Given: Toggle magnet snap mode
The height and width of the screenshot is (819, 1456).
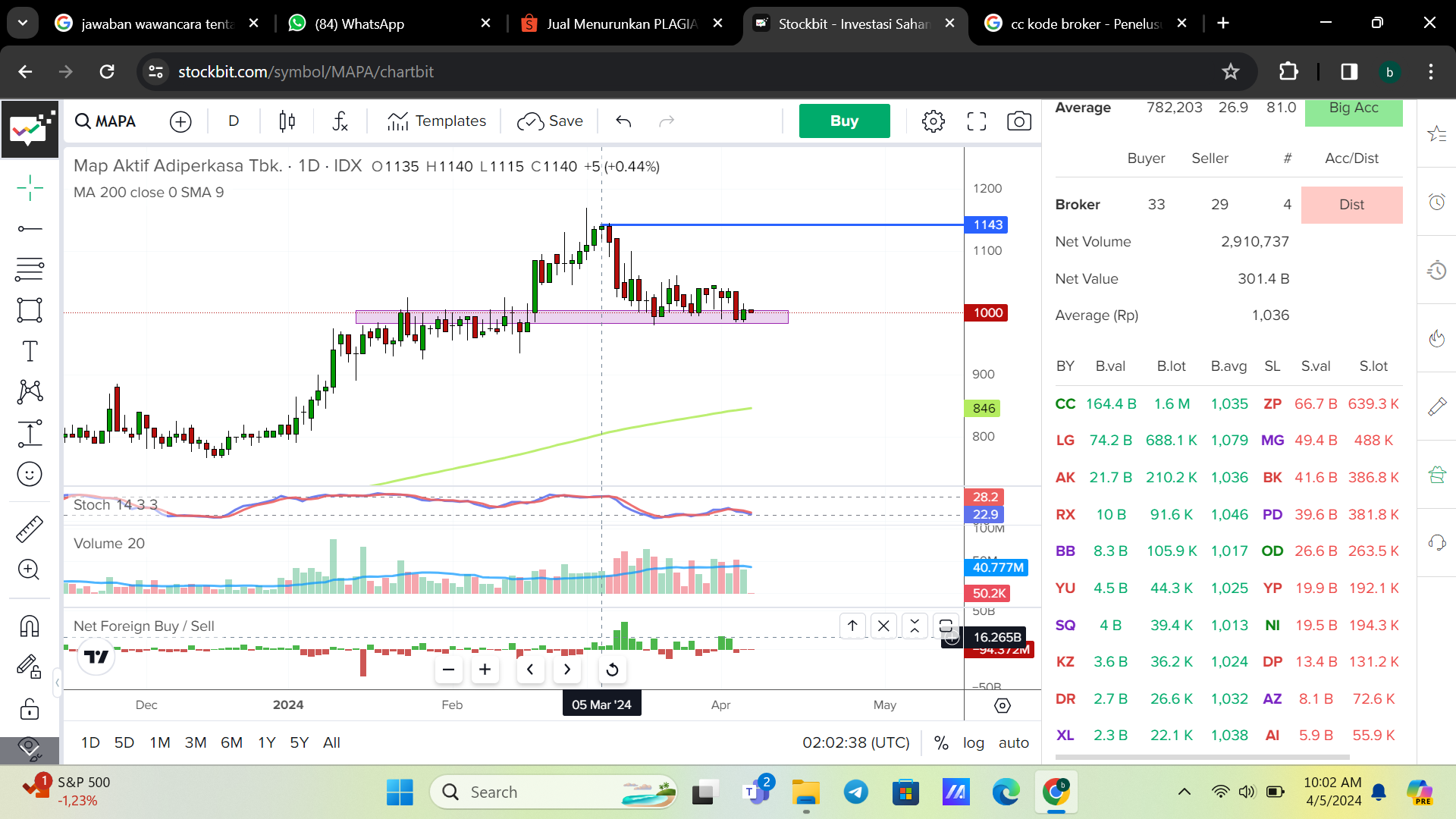Looking at the screenshot, I should point(30,626).
